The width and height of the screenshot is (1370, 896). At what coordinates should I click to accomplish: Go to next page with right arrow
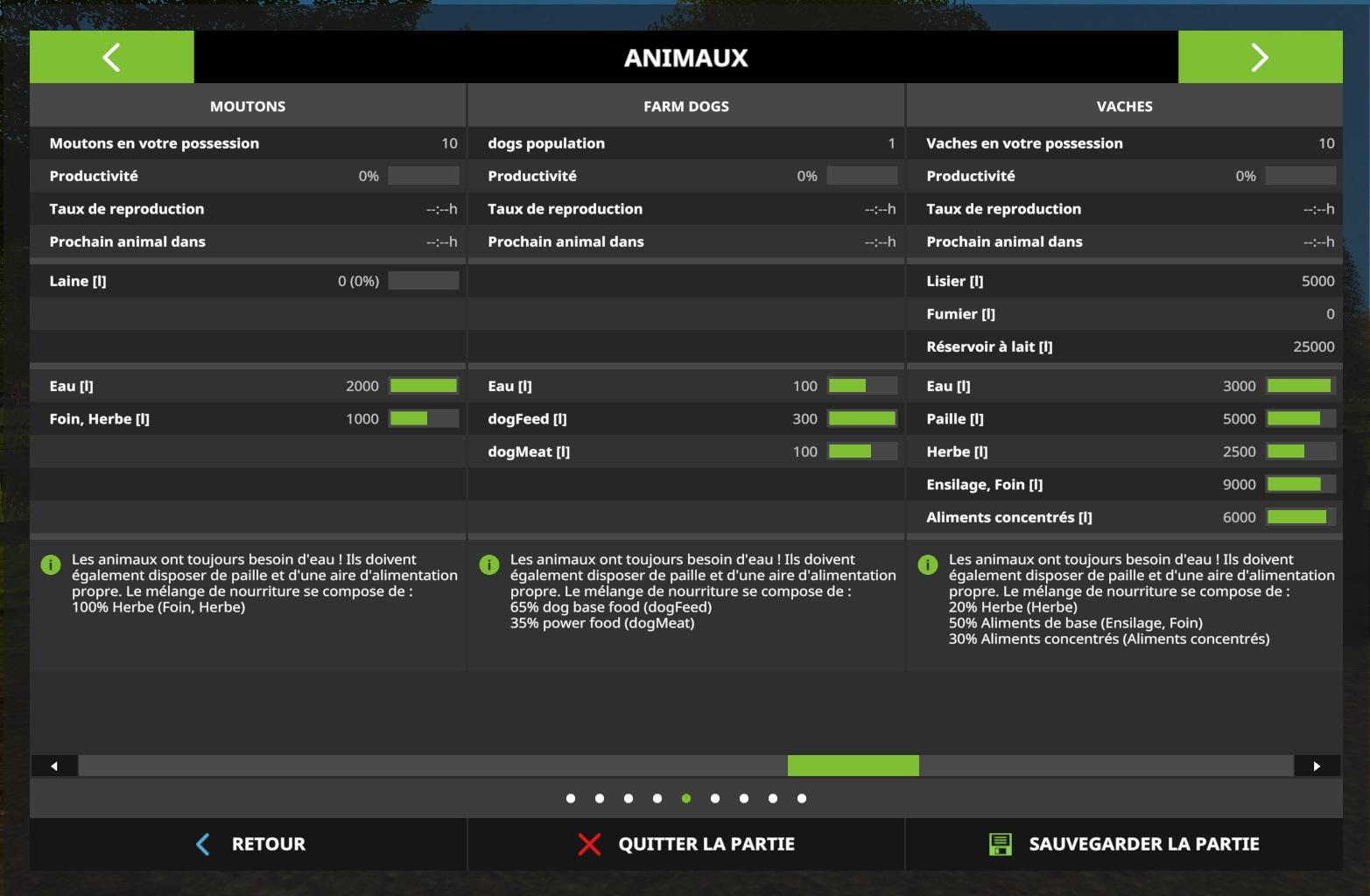1260,58
